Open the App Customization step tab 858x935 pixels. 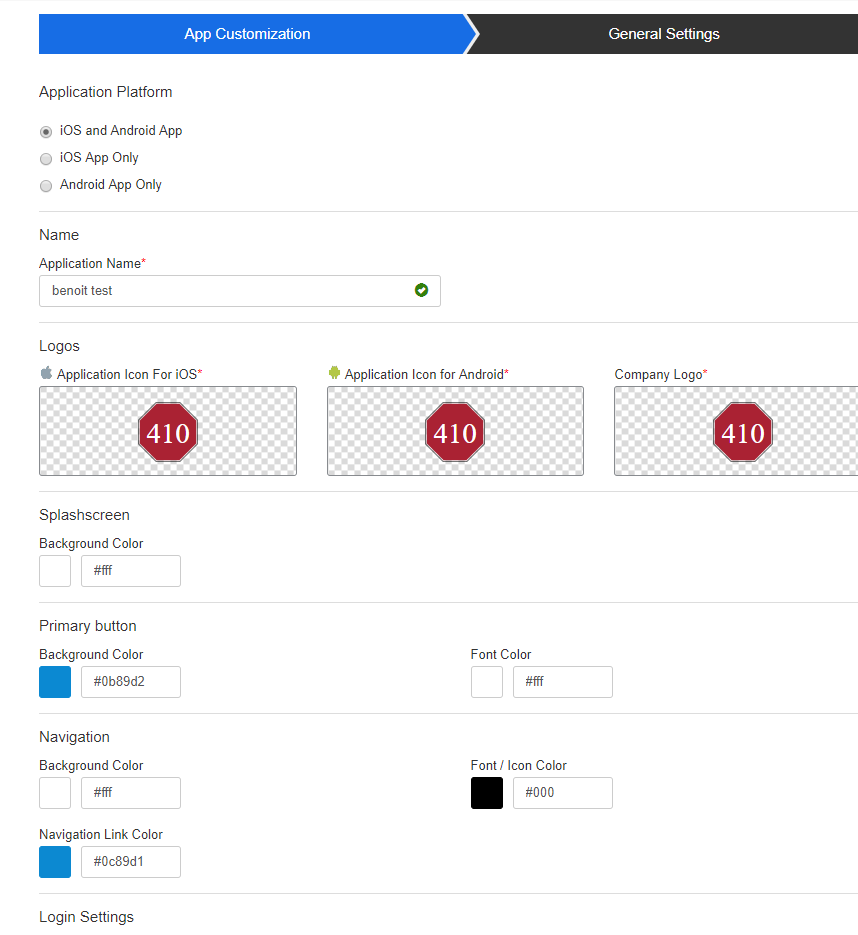click(x=247, y=34)
